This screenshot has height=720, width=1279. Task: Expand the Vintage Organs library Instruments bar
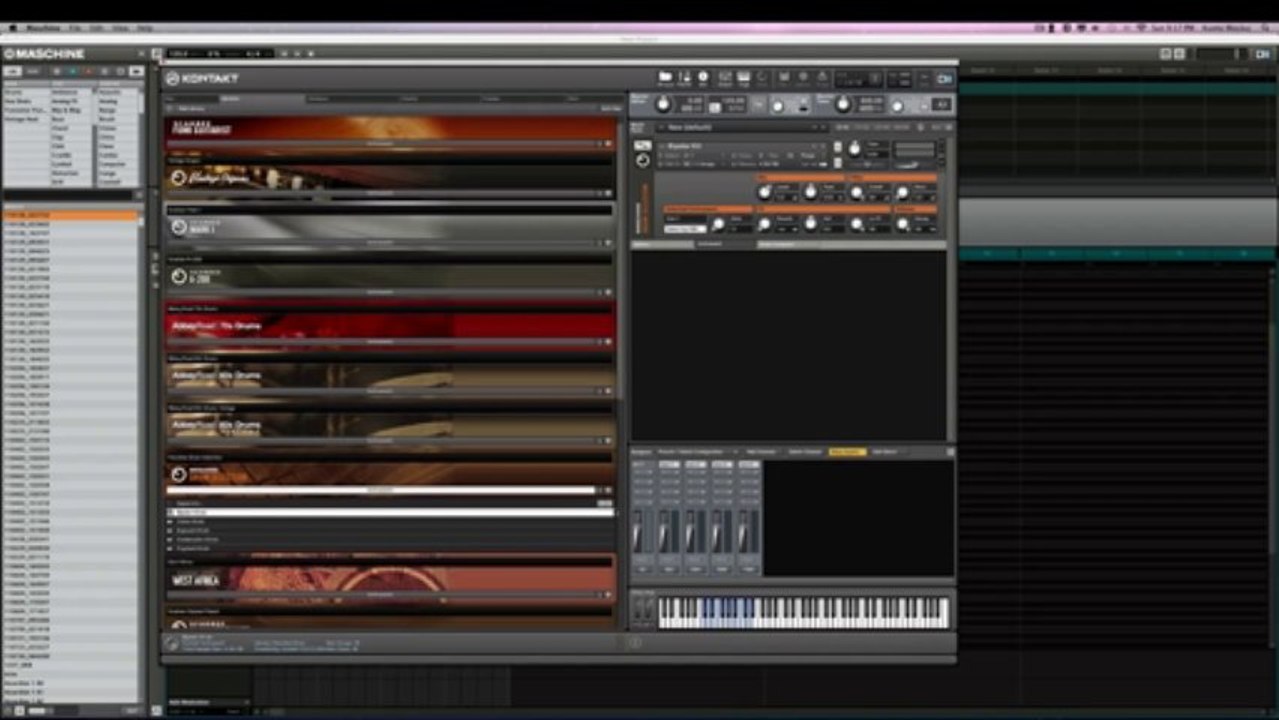coord(380,192)
